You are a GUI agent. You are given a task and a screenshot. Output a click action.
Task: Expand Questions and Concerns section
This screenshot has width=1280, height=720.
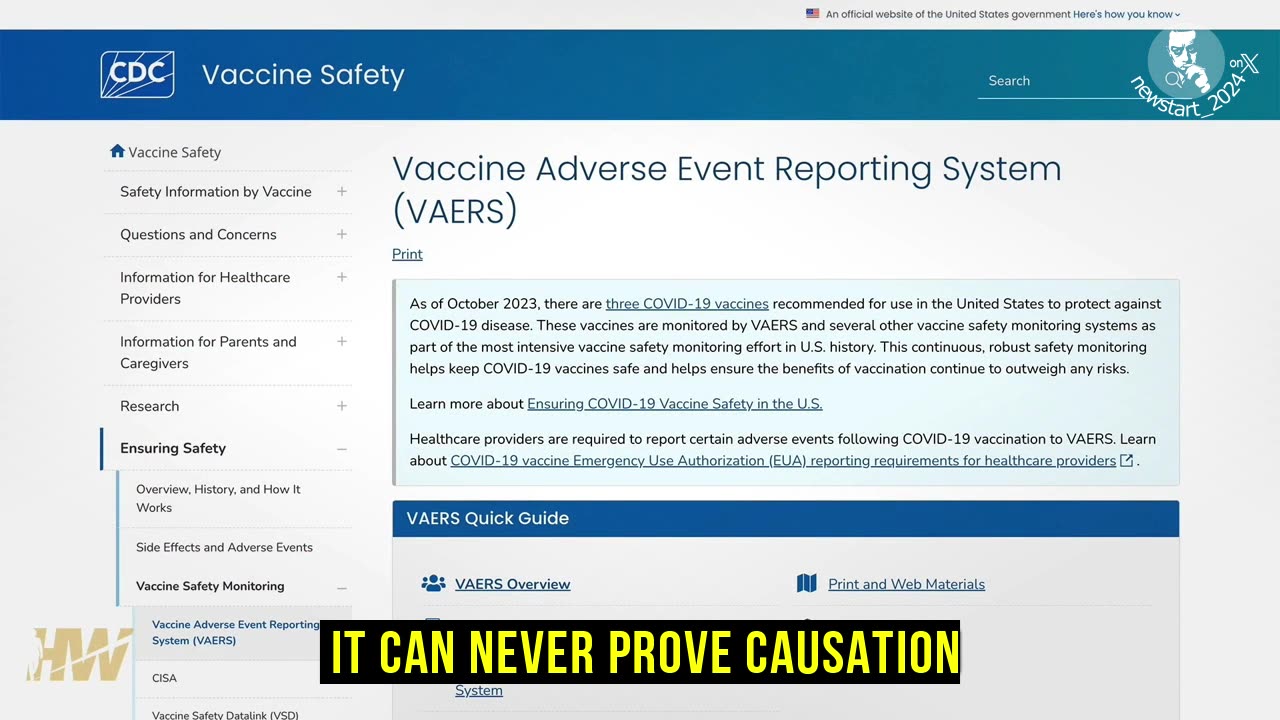tap(342, 234)
